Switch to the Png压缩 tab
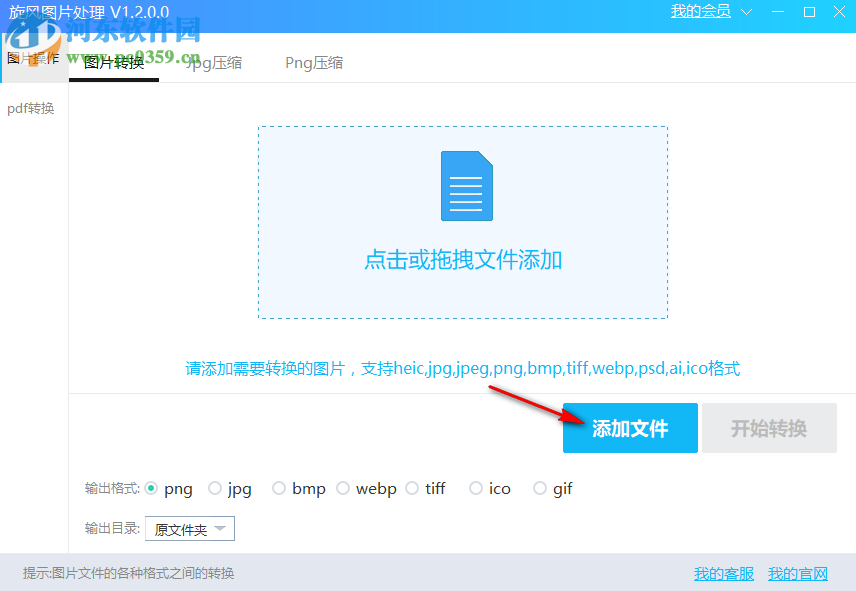 313,62
